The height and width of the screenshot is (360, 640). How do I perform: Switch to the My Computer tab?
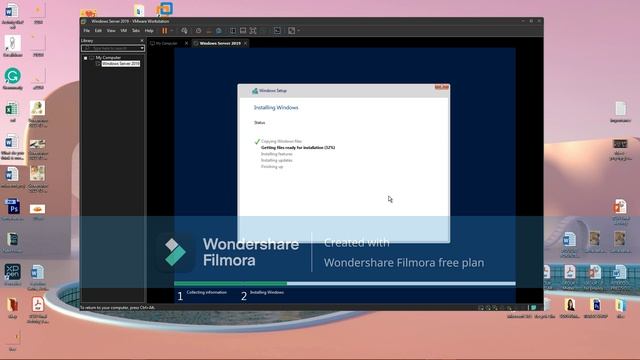tap(167, 43)
